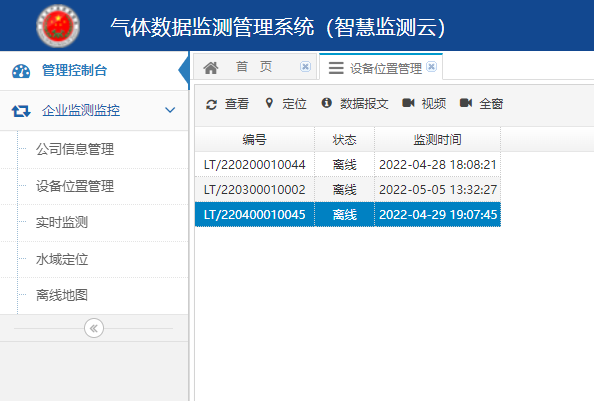Open 数据报文 info icon
The height and width of the screenshot is (401, 594).
pos(326,103)
